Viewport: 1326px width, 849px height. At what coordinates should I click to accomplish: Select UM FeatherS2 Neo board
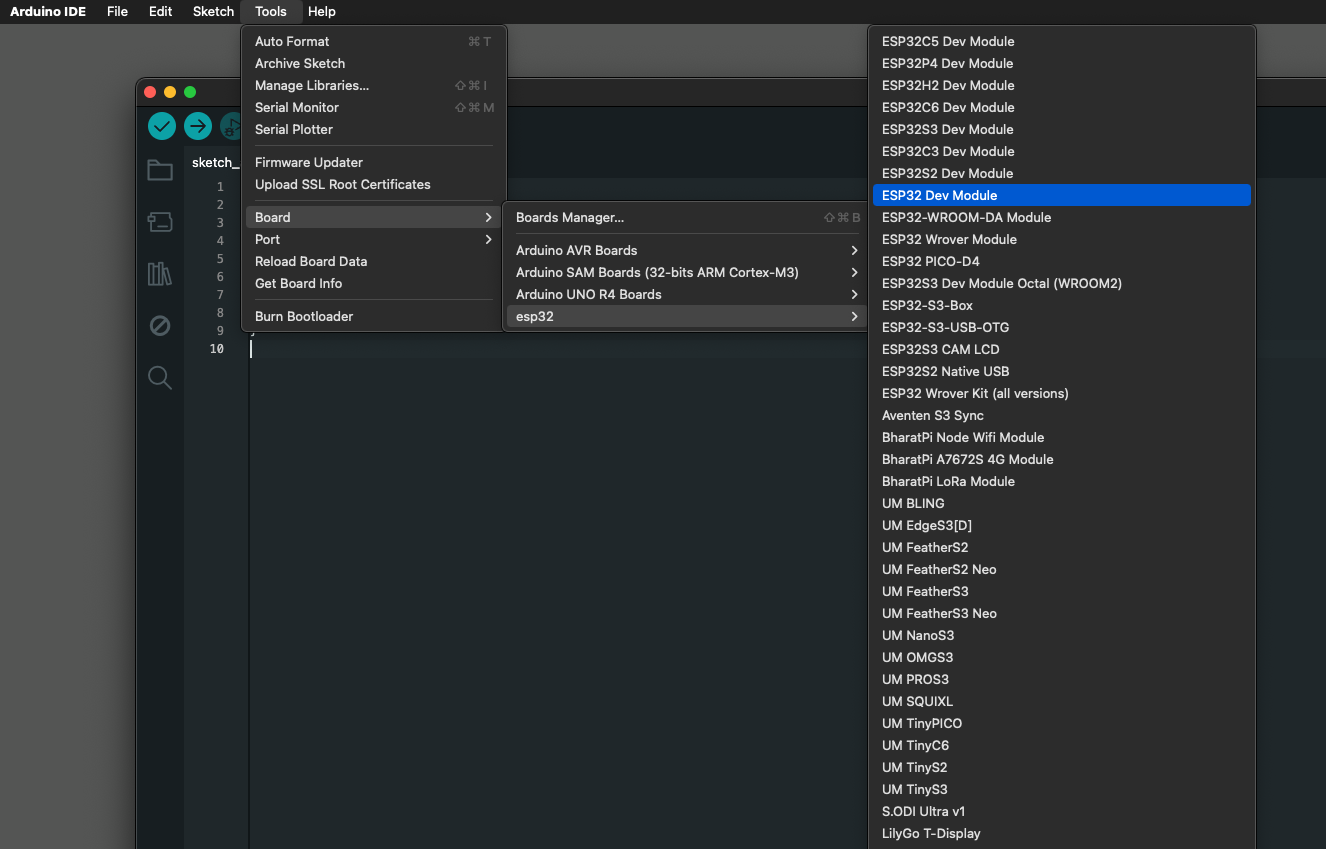[x=1062, y=569]
